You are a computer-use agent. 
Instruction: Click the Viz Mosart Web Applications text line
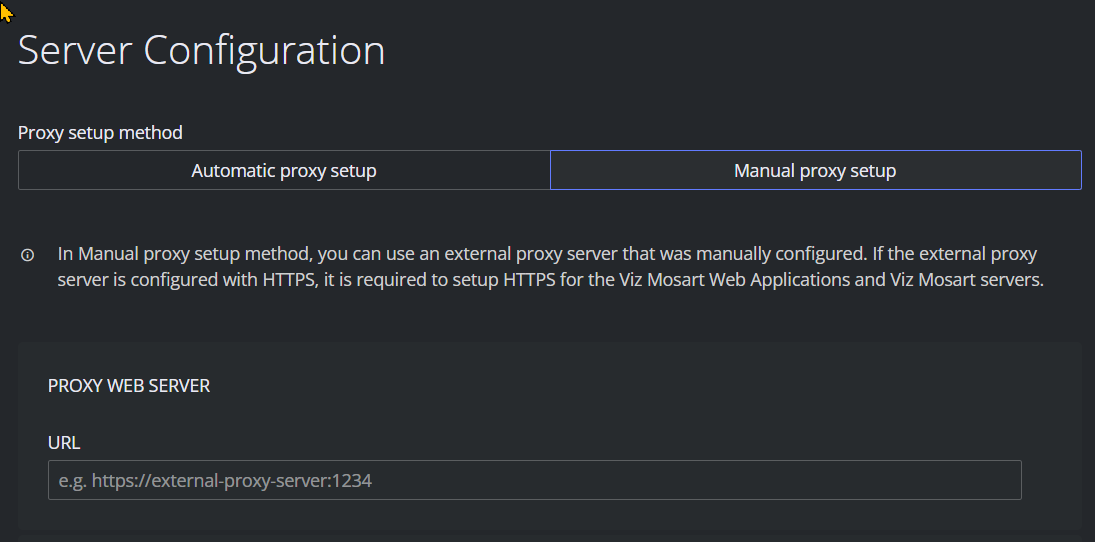point(550,280)
